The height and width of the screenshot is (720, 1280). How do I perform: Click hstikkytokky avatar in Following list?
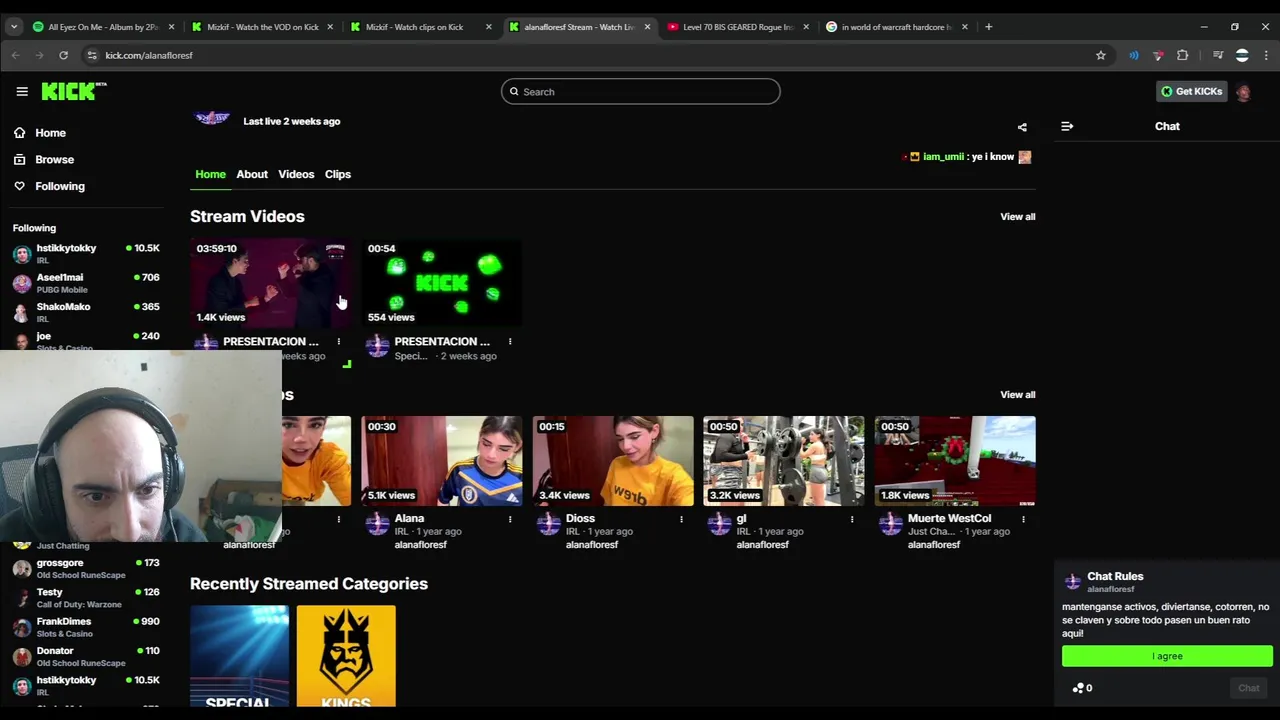click(x=22, y=254)
